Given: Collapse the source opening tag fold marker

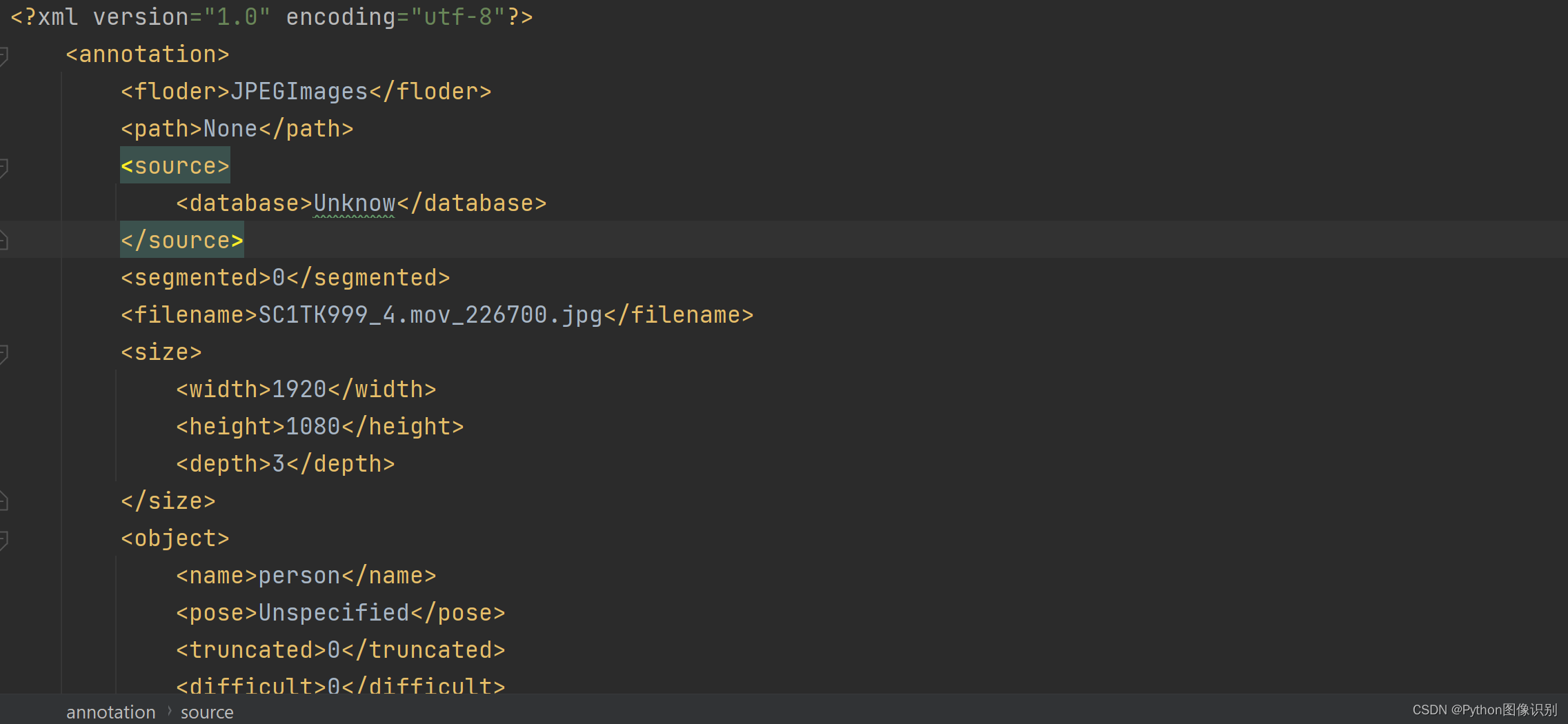Looking at the screenshot, I should coord(3,167).
